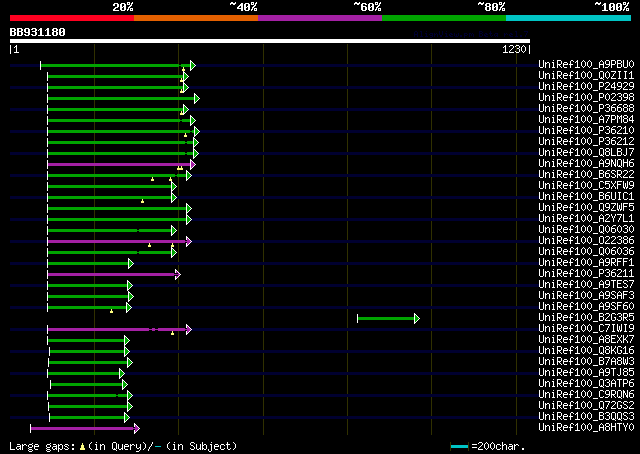Select the UniRef100_Q9ZWF5 label

(x=586, y=208)
